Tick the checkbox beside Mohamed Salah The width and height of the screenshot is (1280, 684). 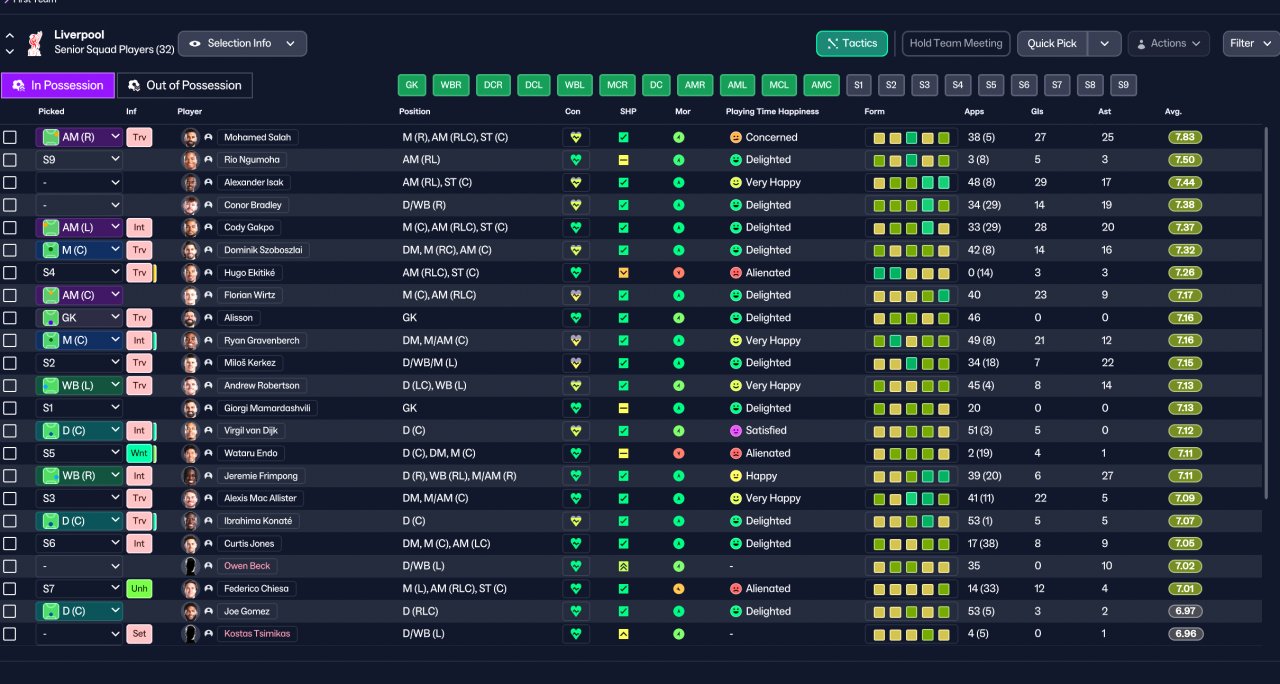coord(10,137)
